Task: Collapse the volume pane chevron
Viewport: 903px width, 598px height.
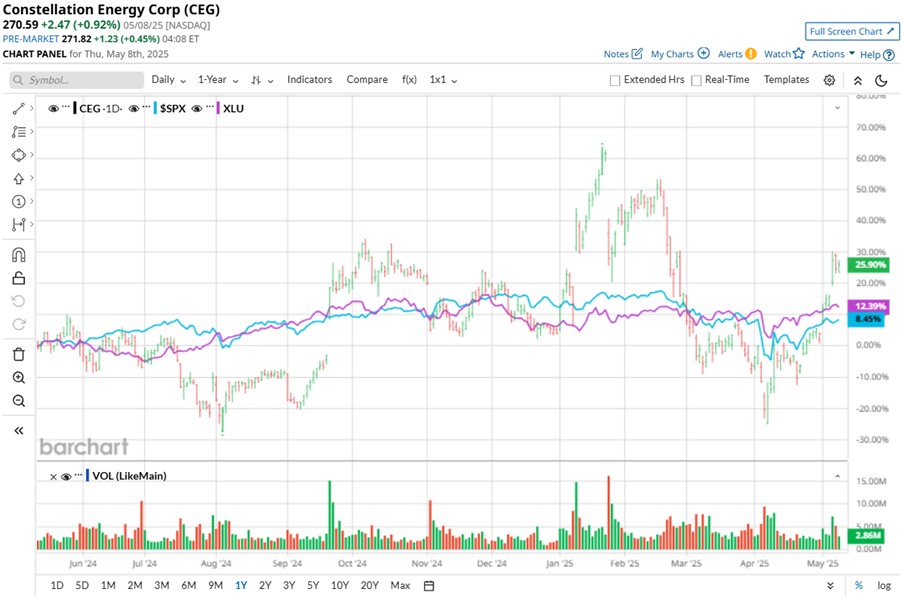Action: (837, 476)
